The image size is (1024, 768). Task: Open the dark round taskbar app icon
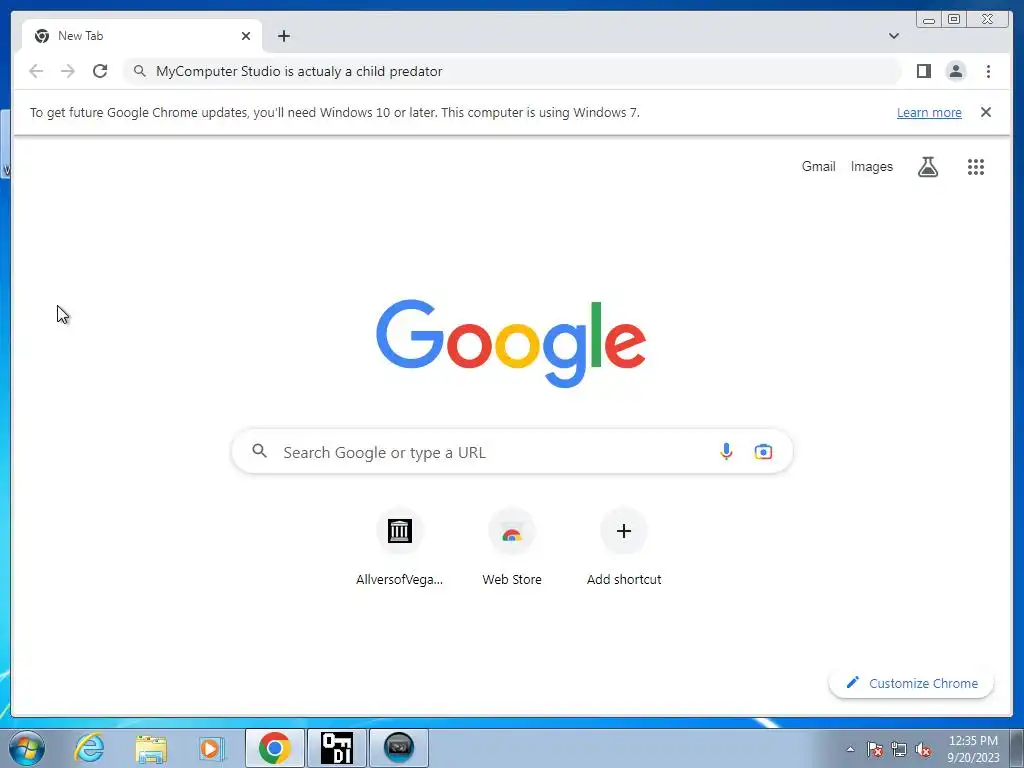pos(399,748)
